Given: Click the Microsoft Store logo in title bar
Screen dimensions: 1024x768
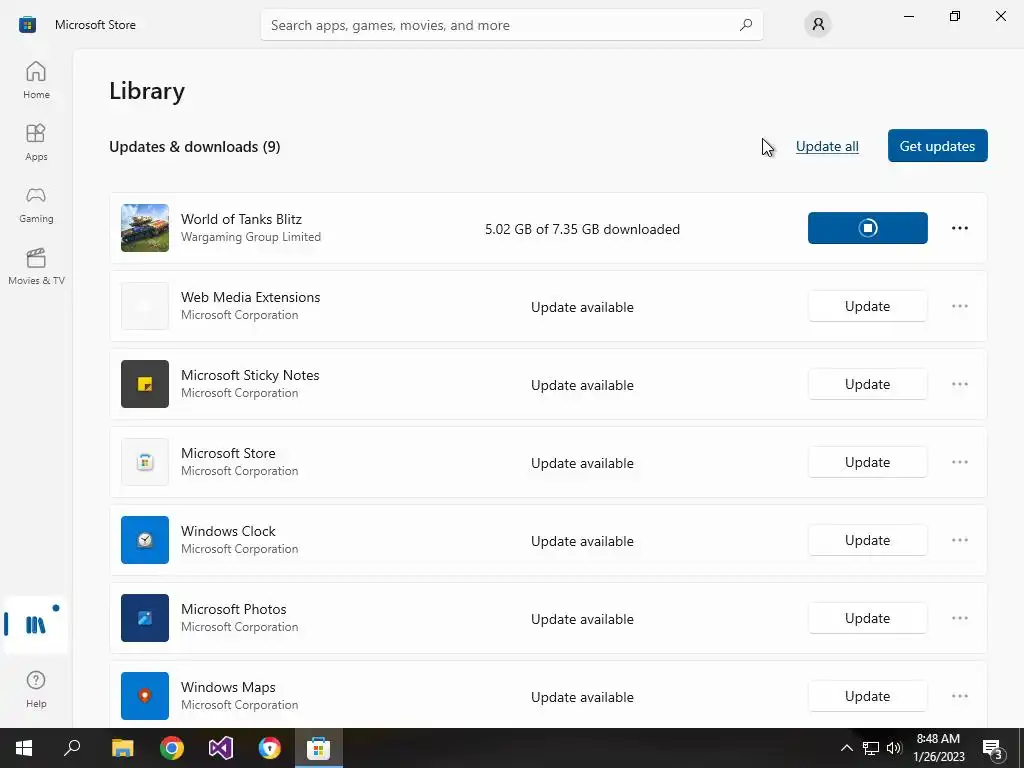Looking at the screenshot, I should tap(27, 25).
